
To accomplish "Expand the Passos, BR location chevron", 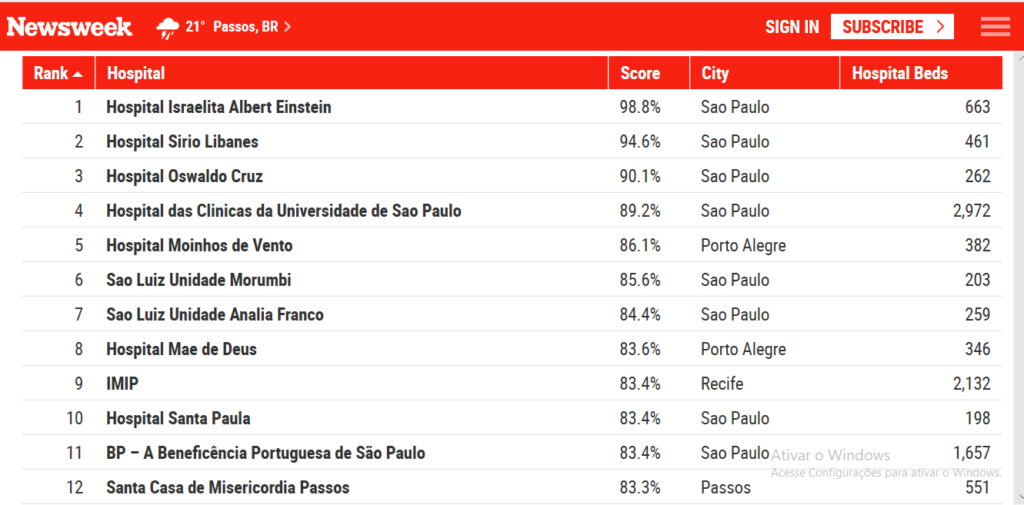I will pyautogui.click(x=287, y=27).
